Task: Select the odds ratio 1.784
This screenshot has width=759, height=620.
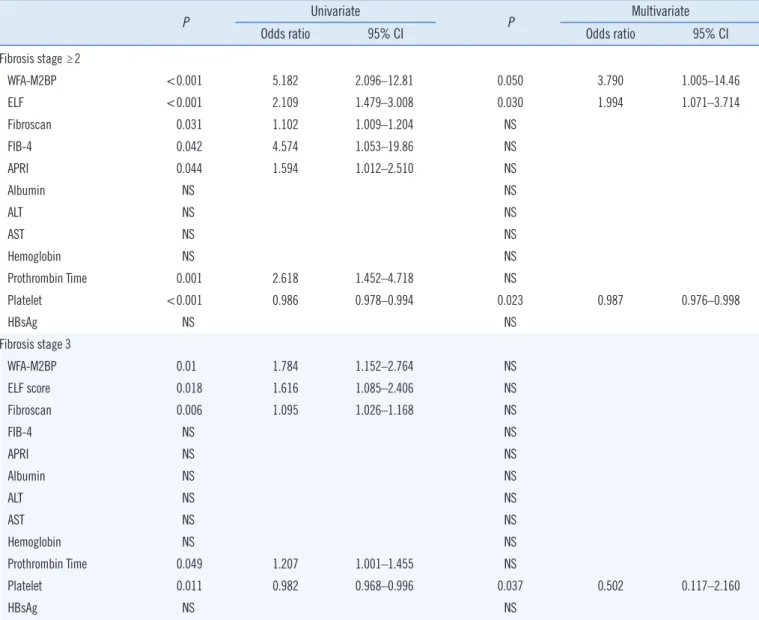Action: tap(285, 366)
